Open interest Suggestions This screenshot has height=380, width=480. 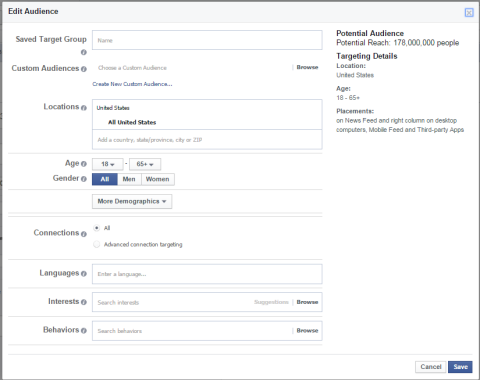point(271,302)
